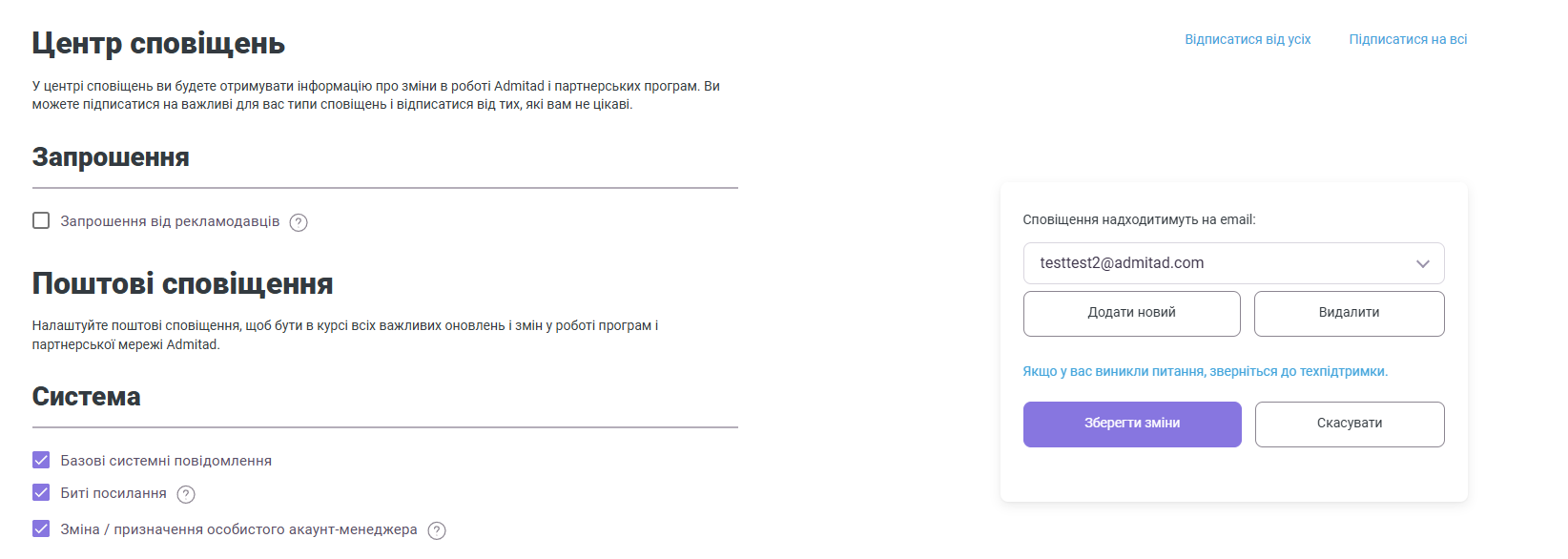
Task: Toggle the 'Биті посилання' checkbox
Action: [x=41, y=493]
